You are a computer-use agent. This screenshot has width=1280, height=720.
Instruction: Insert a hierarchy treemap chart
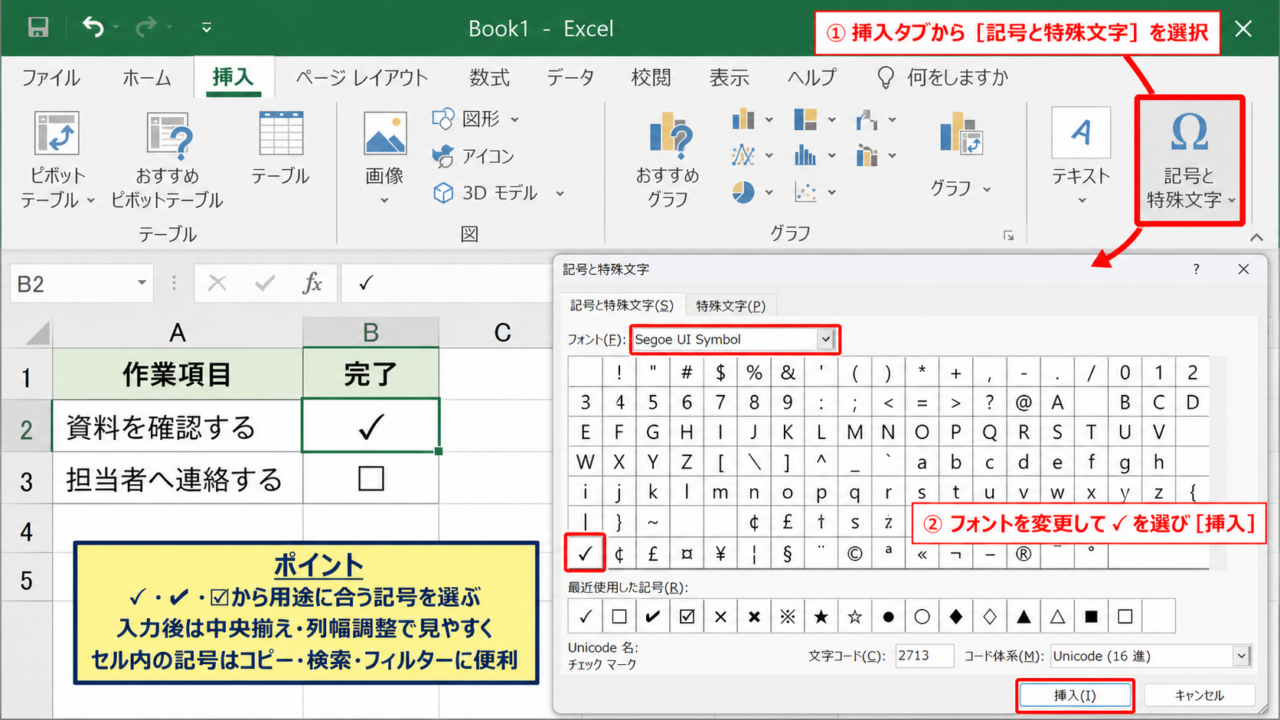813,120
